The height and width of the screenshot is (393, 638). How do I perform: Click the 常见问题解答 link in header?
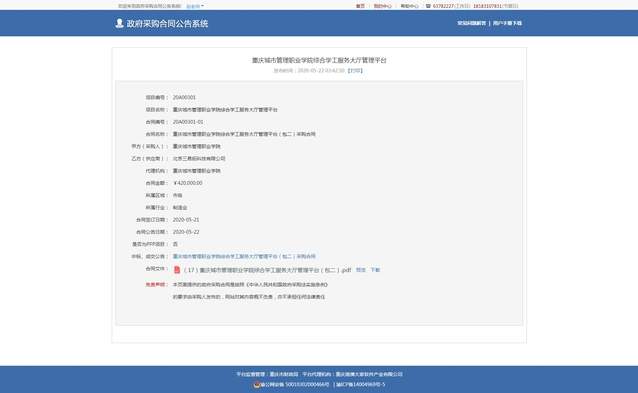click(472, 23)
